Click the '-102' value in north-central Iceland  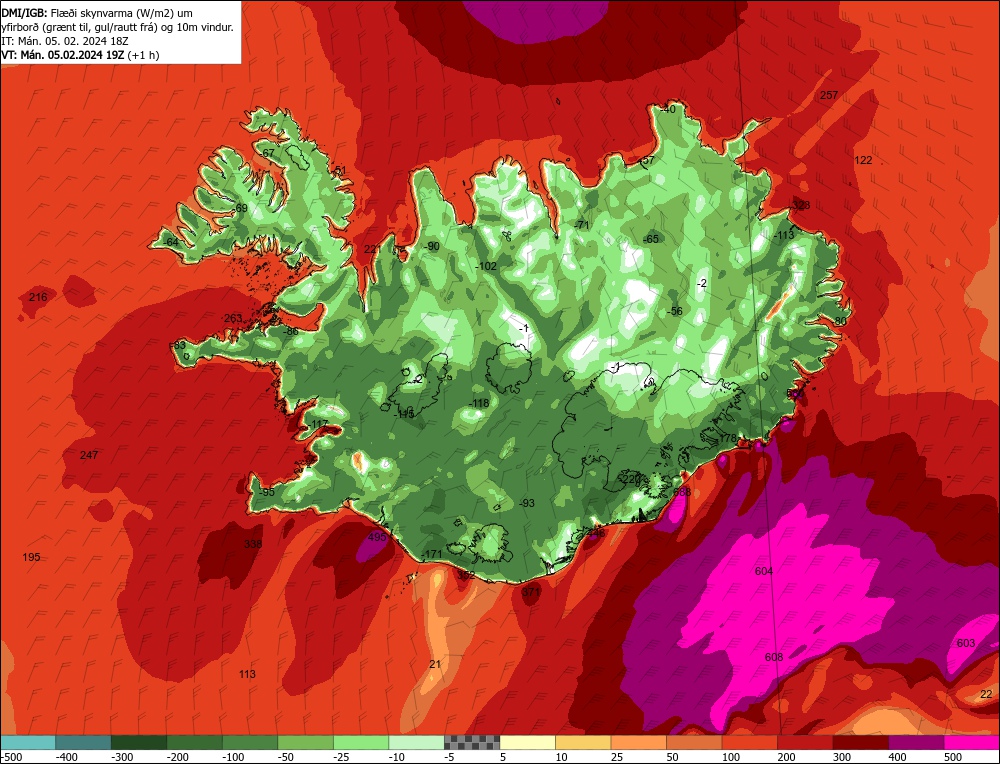(x=486, y=266)
